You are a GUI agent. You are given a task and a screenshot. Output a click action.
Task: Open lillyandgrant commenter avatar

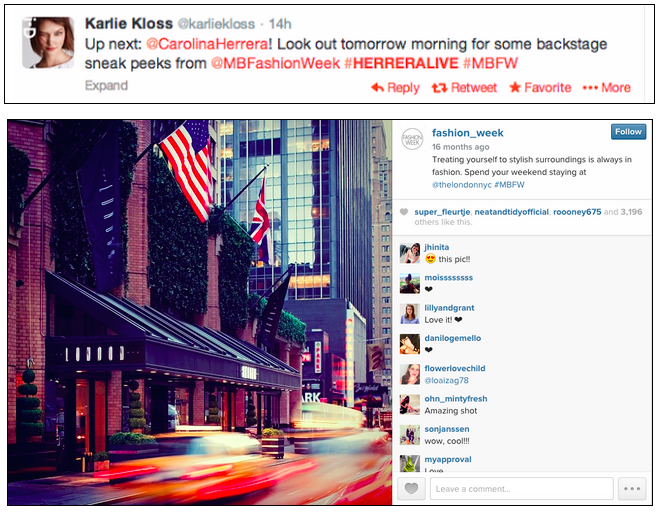410,314
